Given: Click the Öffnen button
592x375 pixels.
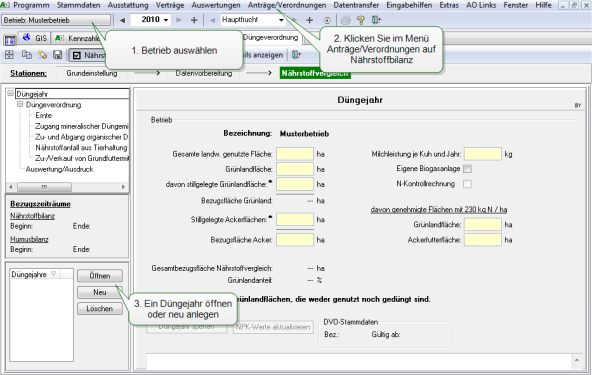Looking at the screenshot, I should pos(100,276).
